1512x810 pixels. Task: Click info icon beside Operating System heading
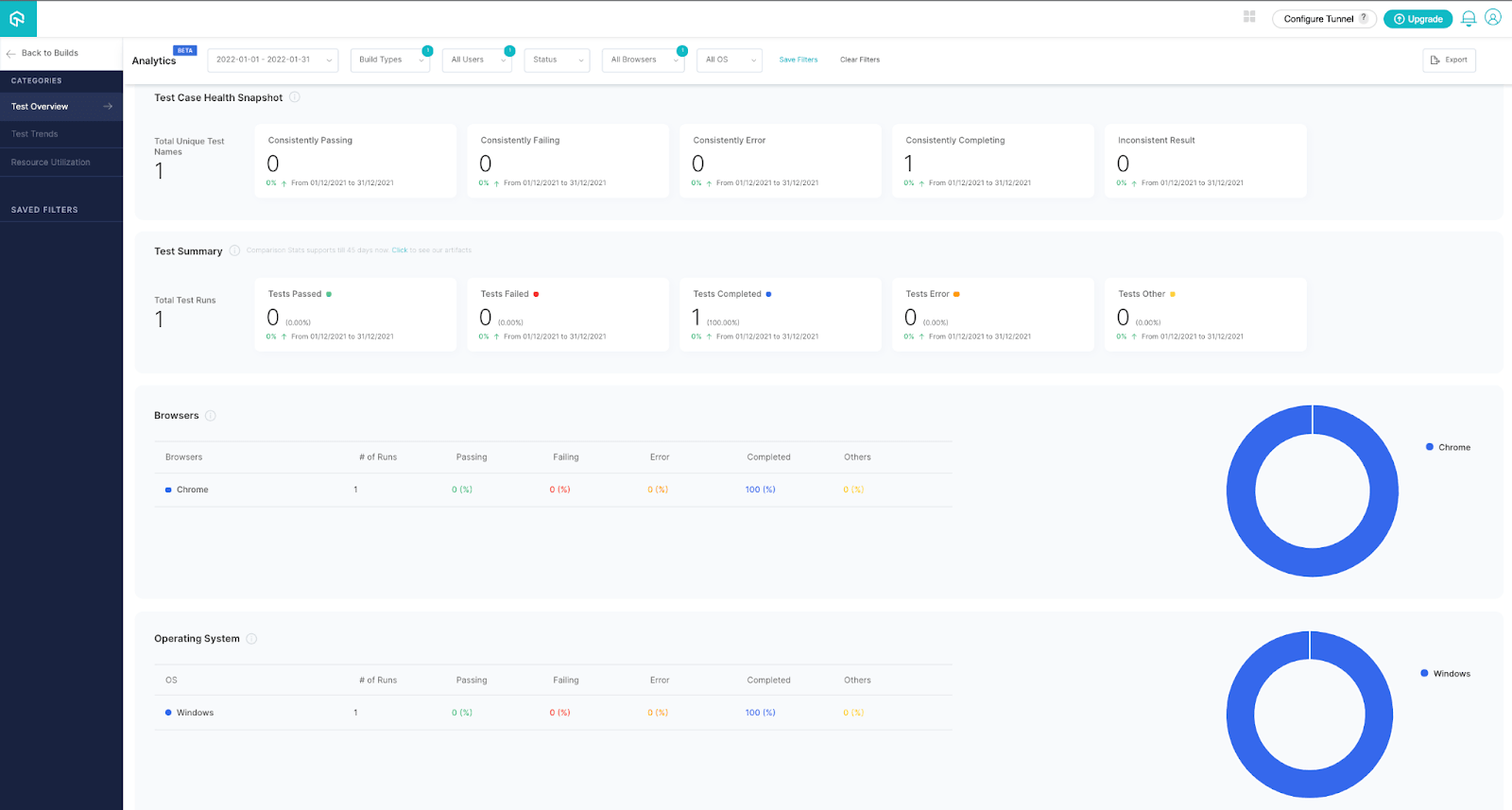251,639
